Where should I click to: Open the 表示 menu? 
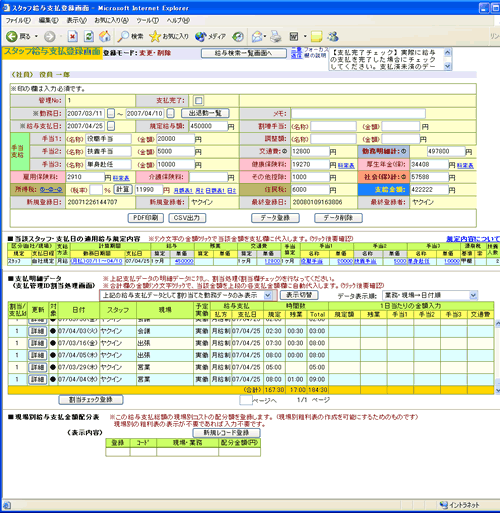(x=77, y=21)
